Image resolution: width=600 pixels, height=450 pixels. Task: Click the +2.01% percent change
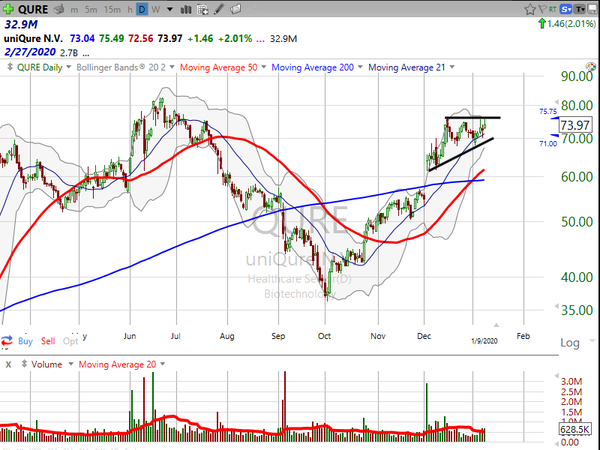(235, 39)
